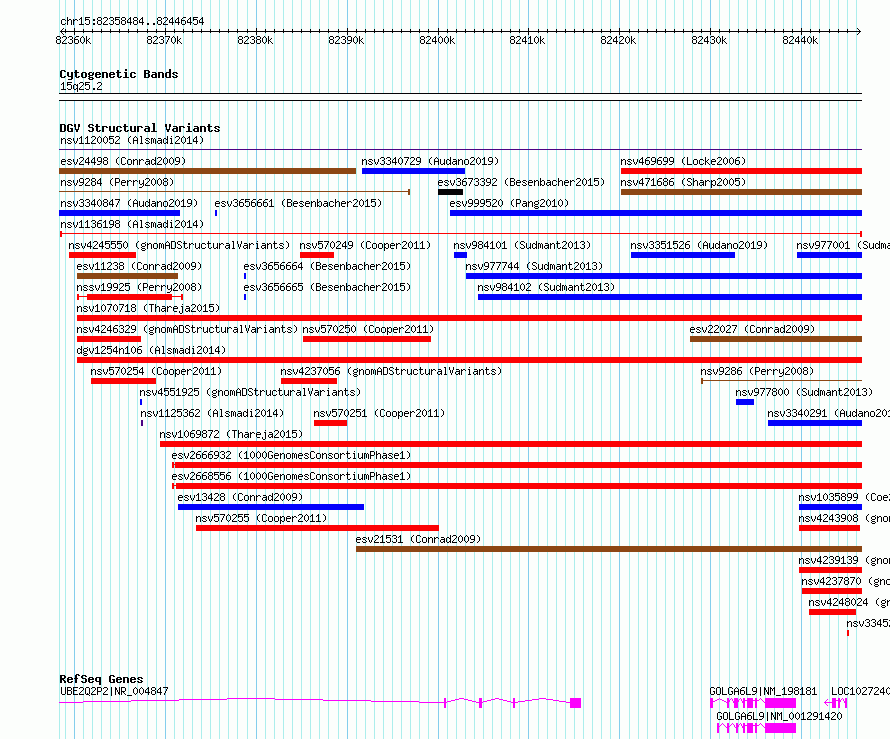Screen dimensions: 890x739
Task: Select chr15:82358484..82446454 coordinate text
Action: click(132, 21)
